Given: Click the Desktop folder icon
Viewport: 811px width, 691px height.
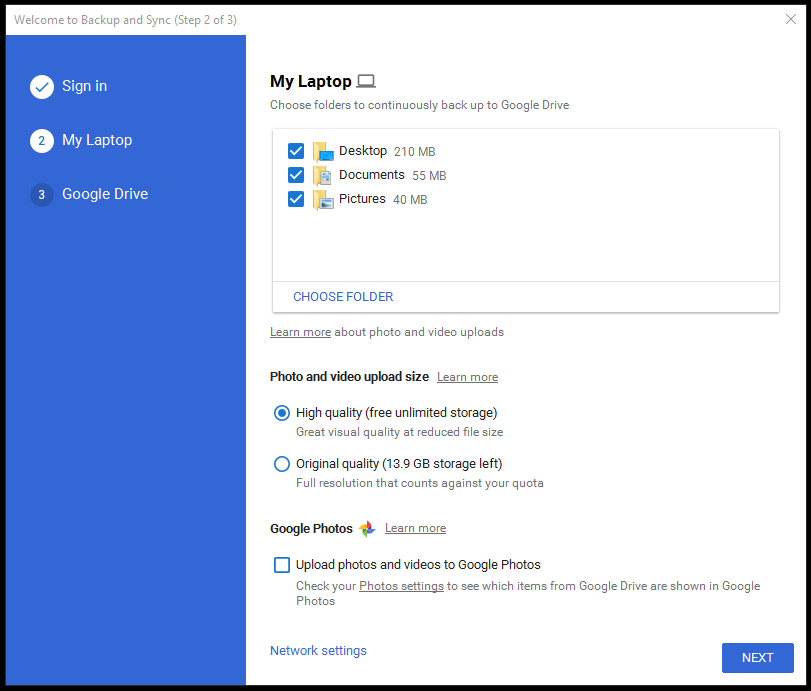Looking at the screenshot, I should click(x=323, y=152).
